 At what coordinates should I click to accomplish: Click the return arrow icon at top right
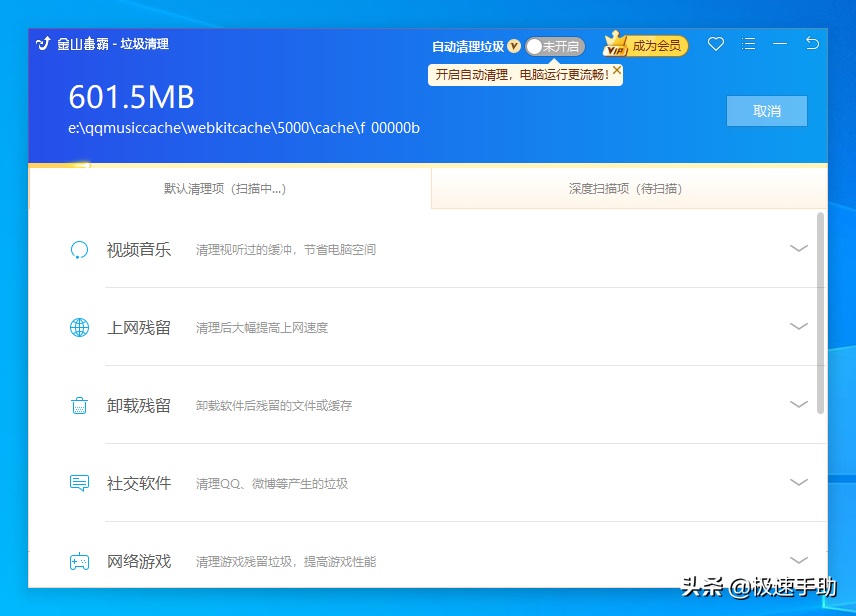[x=812, y=45]
